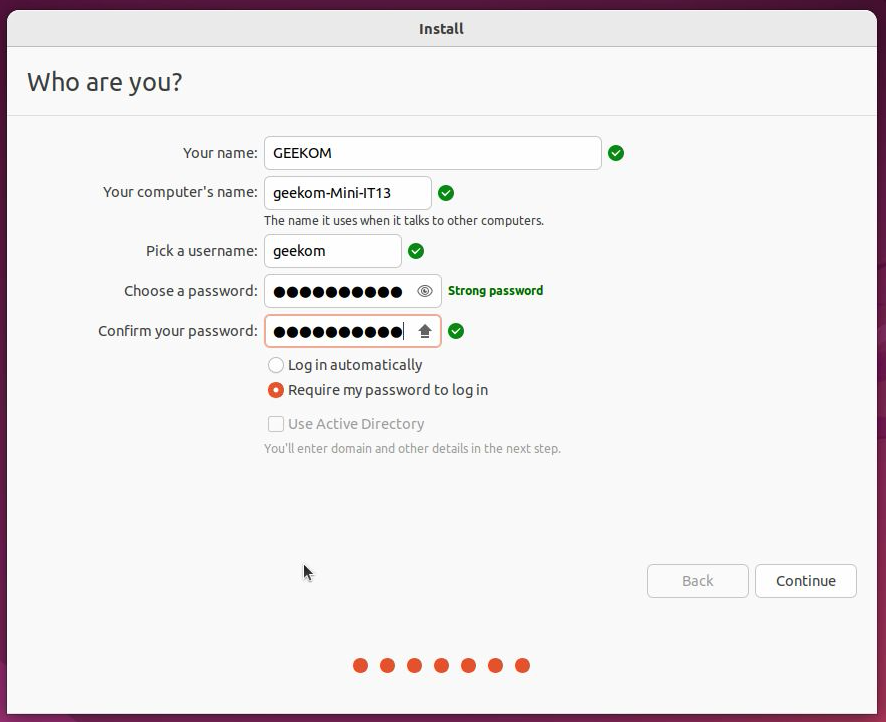Choose Require my password to log in
Viewport: 886px width, 722px height.
[x=276, y=390]
